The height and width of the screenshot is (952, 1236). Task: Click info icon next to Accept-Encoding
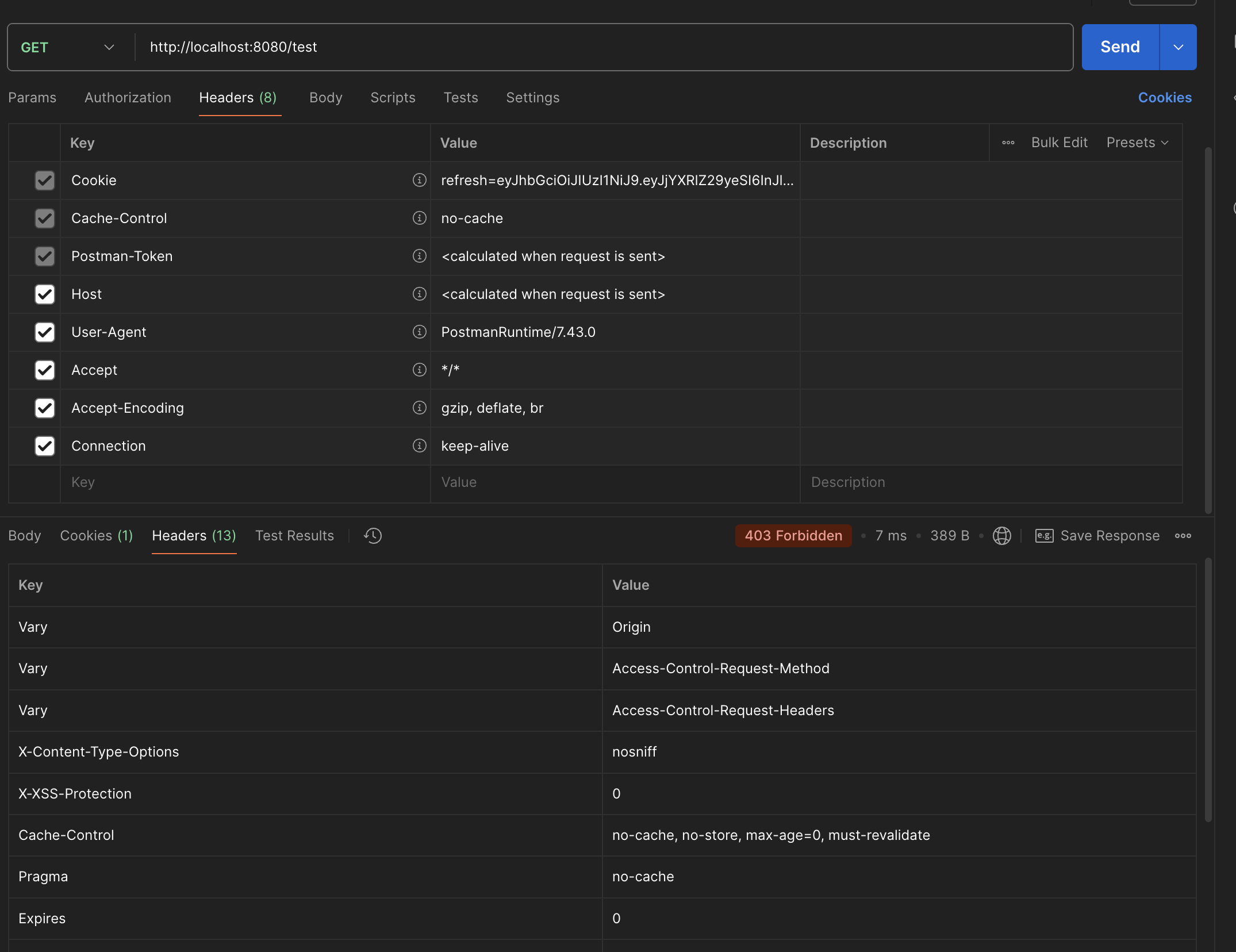click(420, 408)
